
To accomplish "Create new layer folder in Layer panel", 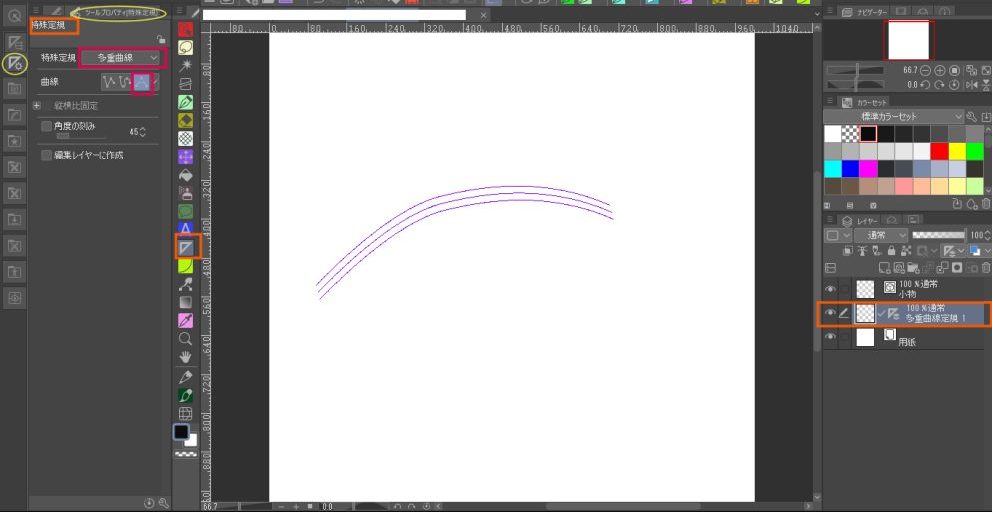I will [914, 268].
